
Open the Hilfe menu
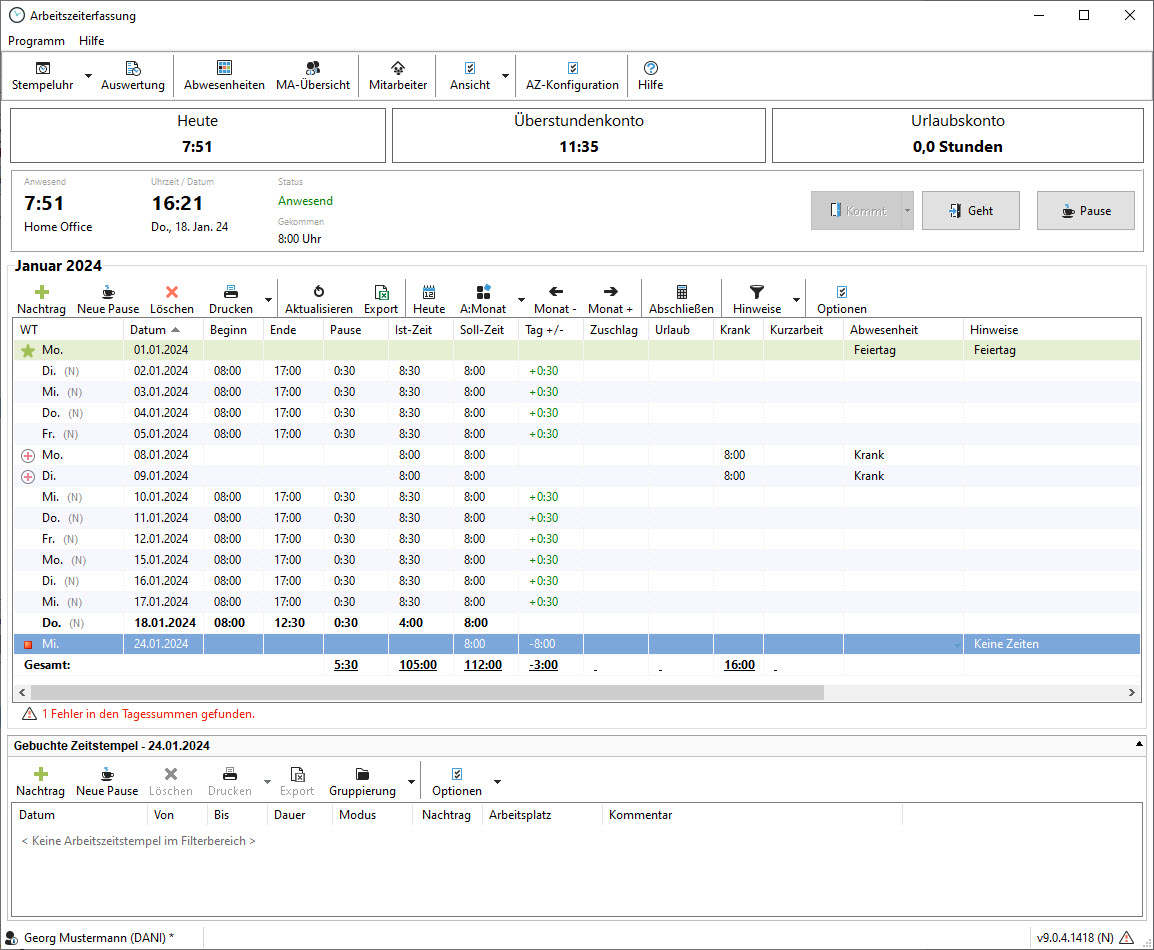pyautogui.click(x=92, y=41)
